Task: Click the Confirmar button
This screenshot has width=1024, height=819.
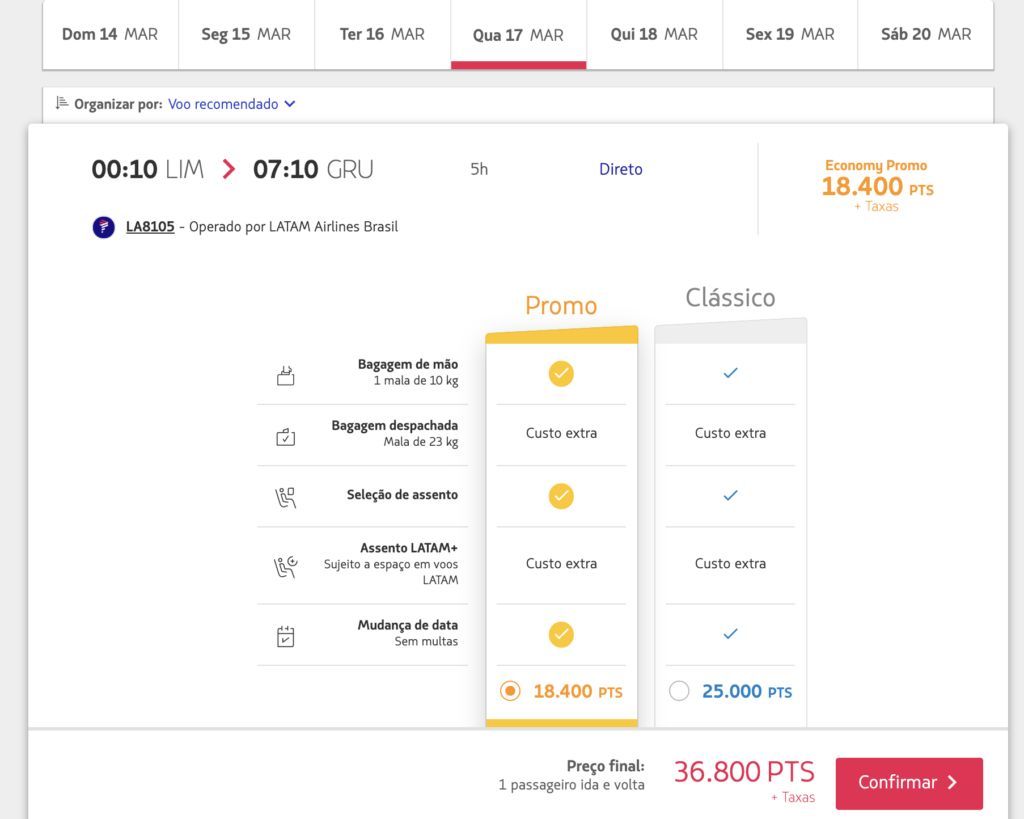Action: tap(909, 782)
